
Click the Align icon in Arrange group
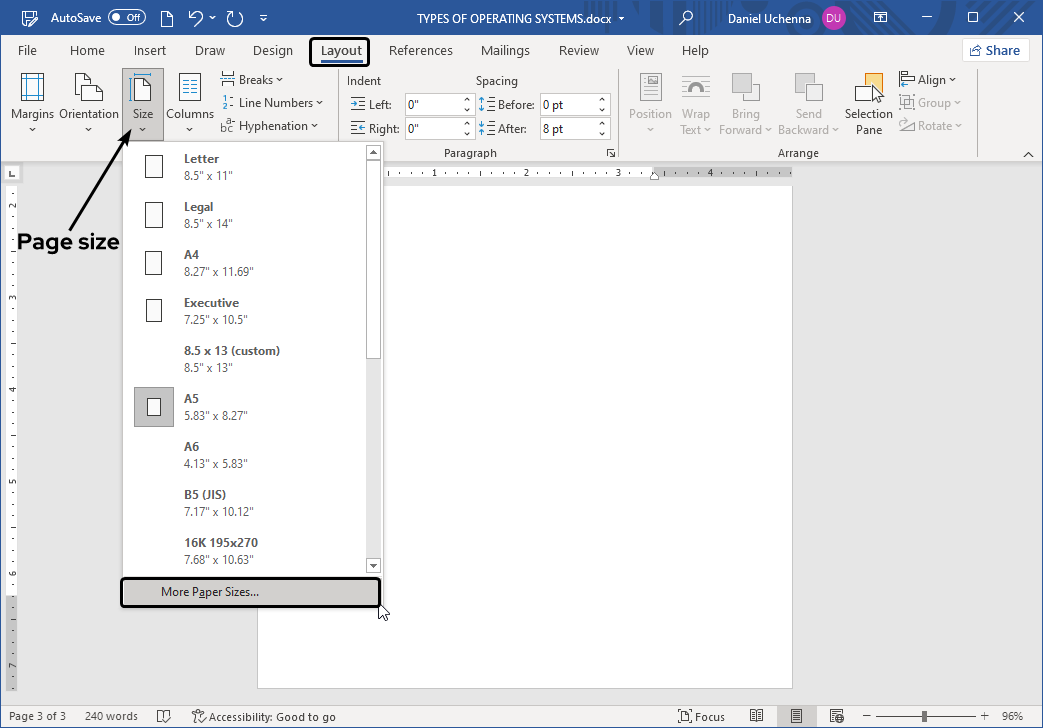[928, 79]
